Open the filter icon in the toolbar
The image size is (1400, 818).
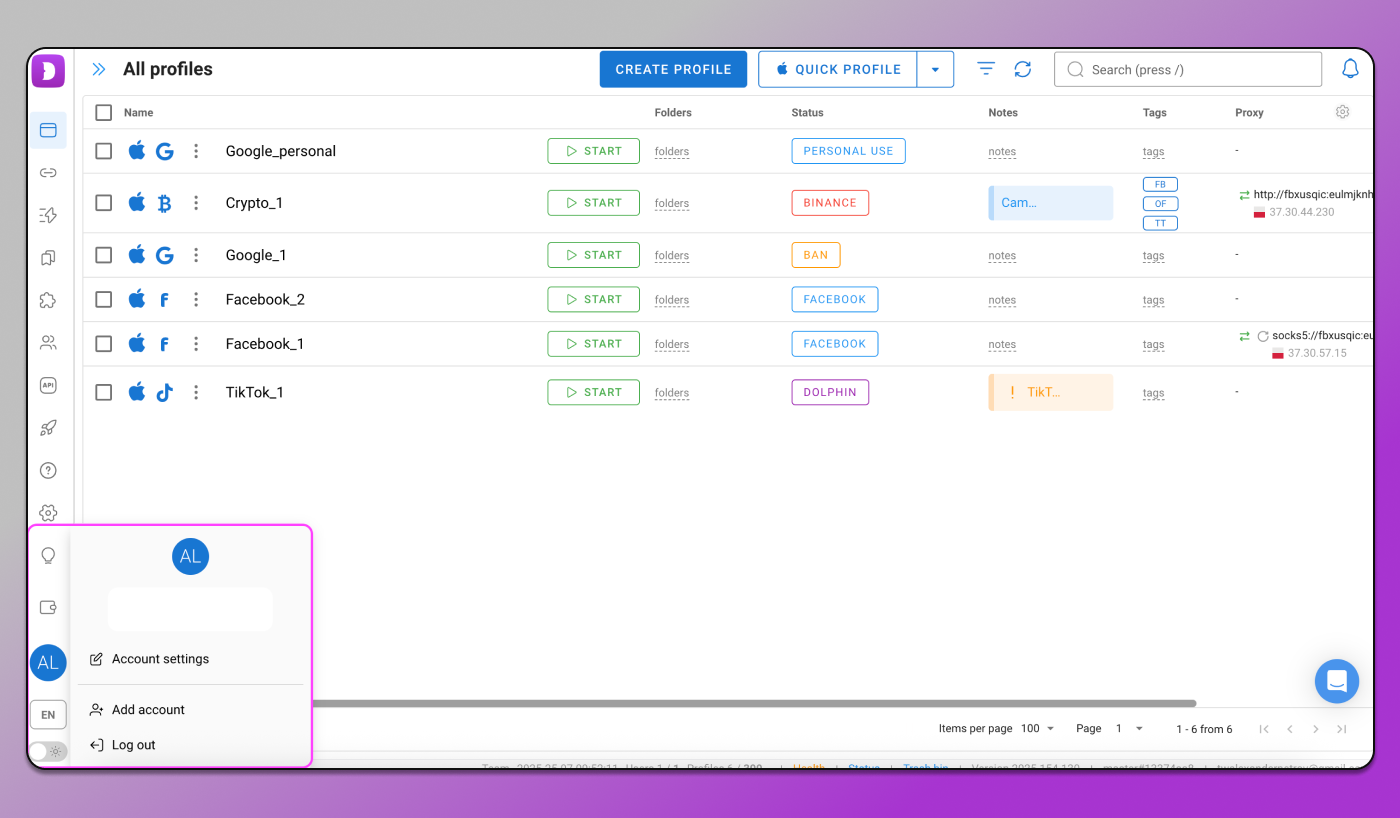pyautogui.click(x=986, y=69)
